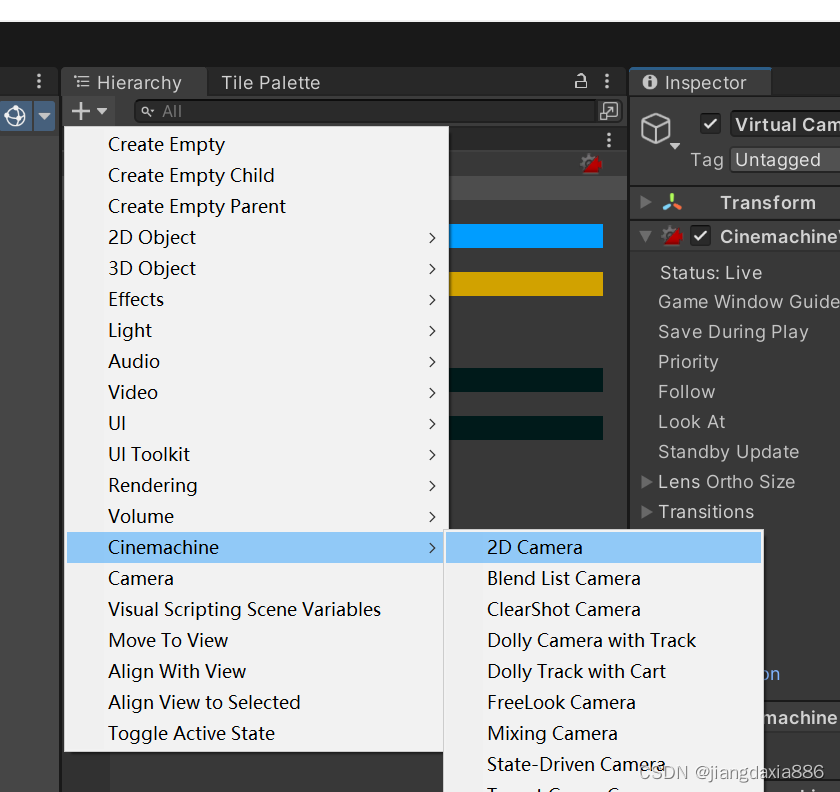Click the GameObject cube icon in Inspector

(656, 129)
